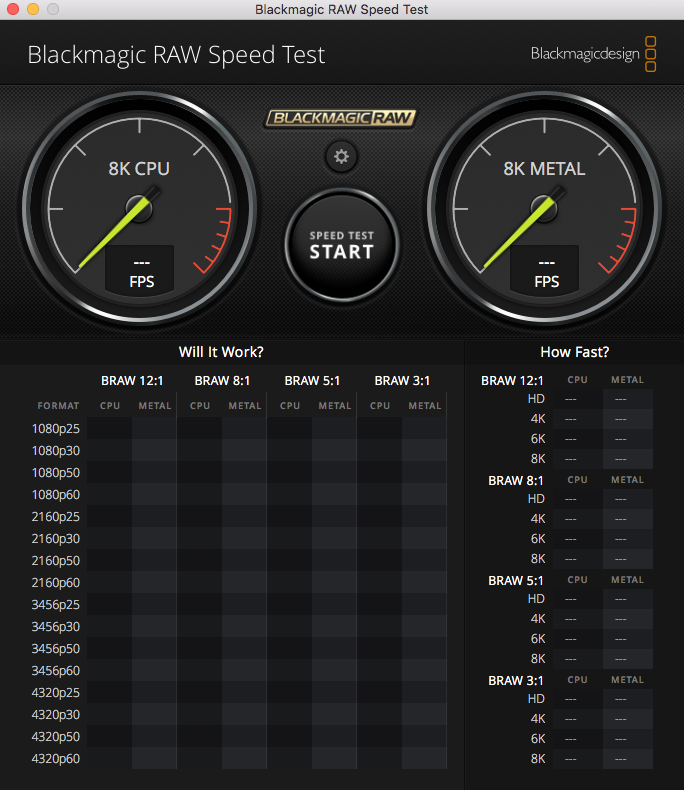Click HD row under How Fast BRAW 12:1
This screenshot has height=790, width=684.
click(589, 399)
